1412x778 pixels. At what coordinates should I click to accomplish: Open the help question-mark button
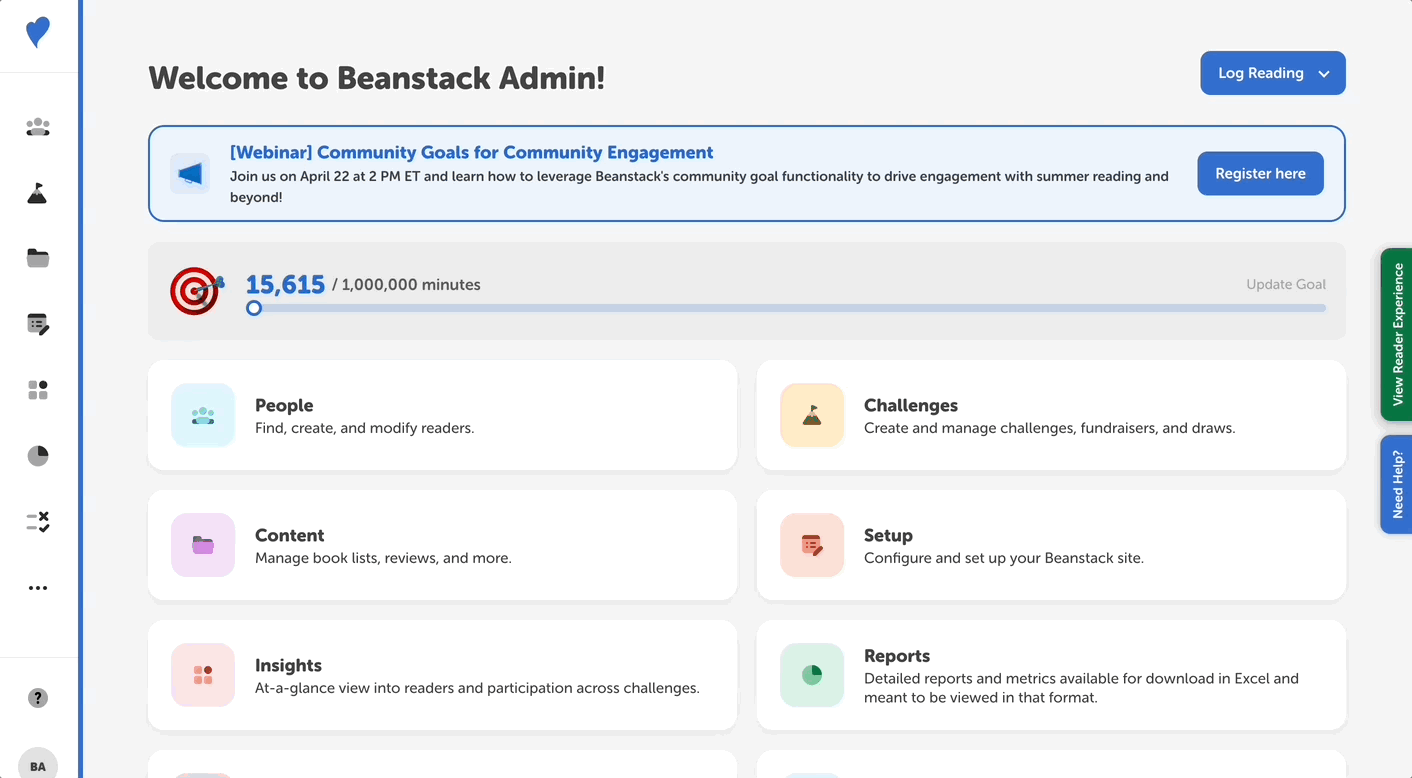(37, 697)
